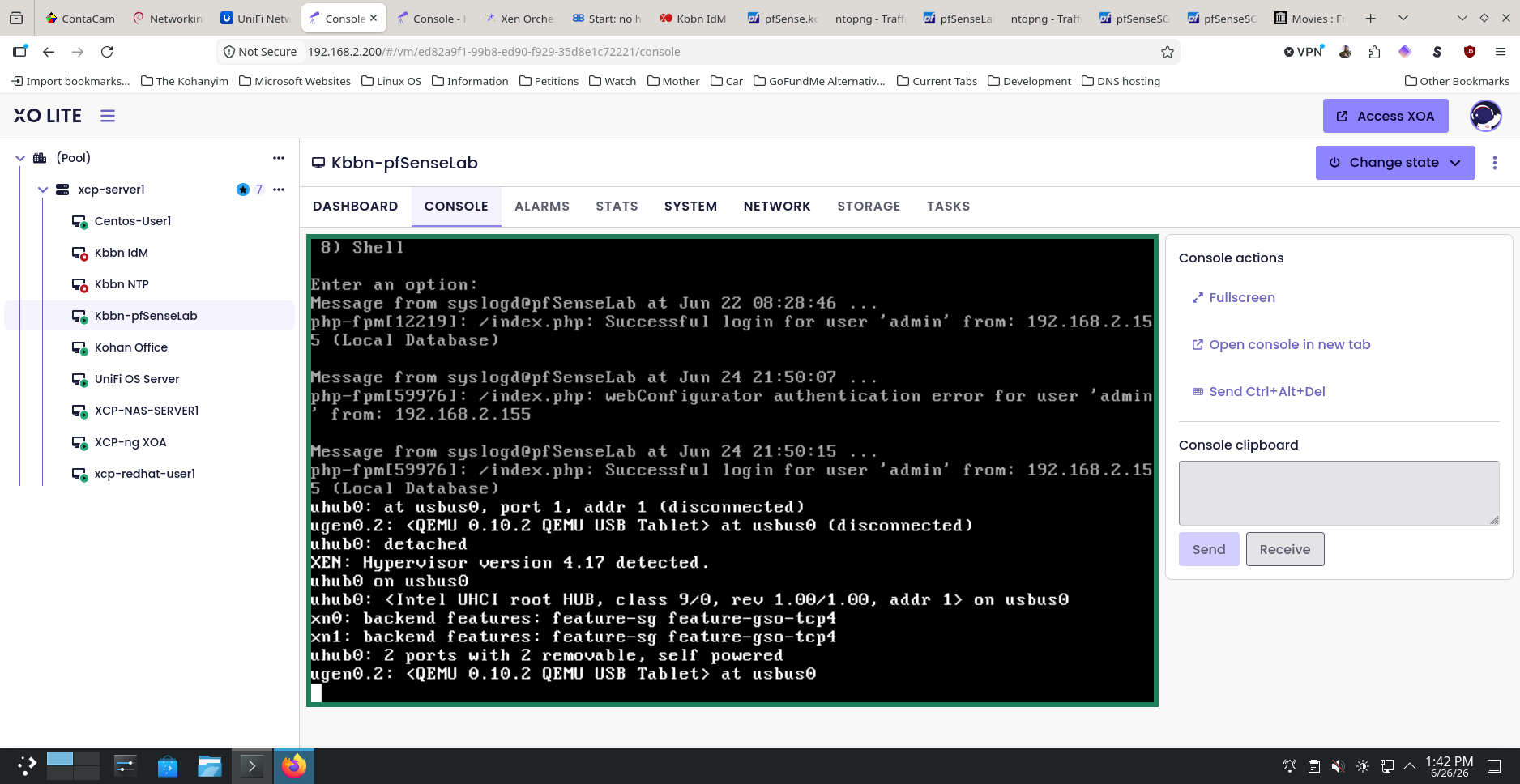The width and height of the screenshot is (1520, 784).
Task: Click the UniFi OS Server VM icon
Action: click(x=79, y=380)
